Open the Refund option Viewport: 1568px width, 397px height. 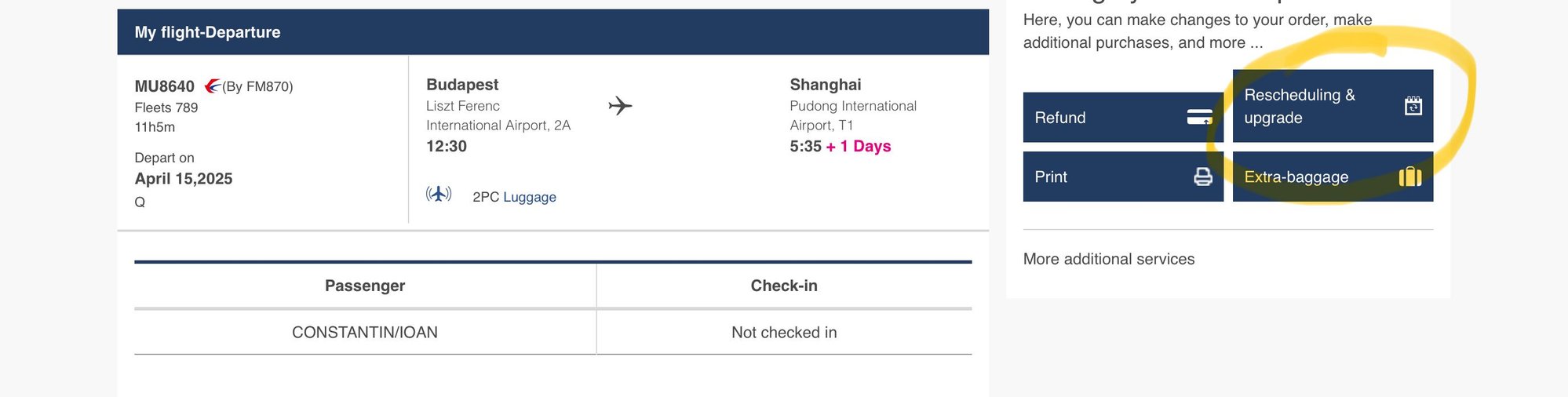pyautogui.click(x=1099, y=117)
